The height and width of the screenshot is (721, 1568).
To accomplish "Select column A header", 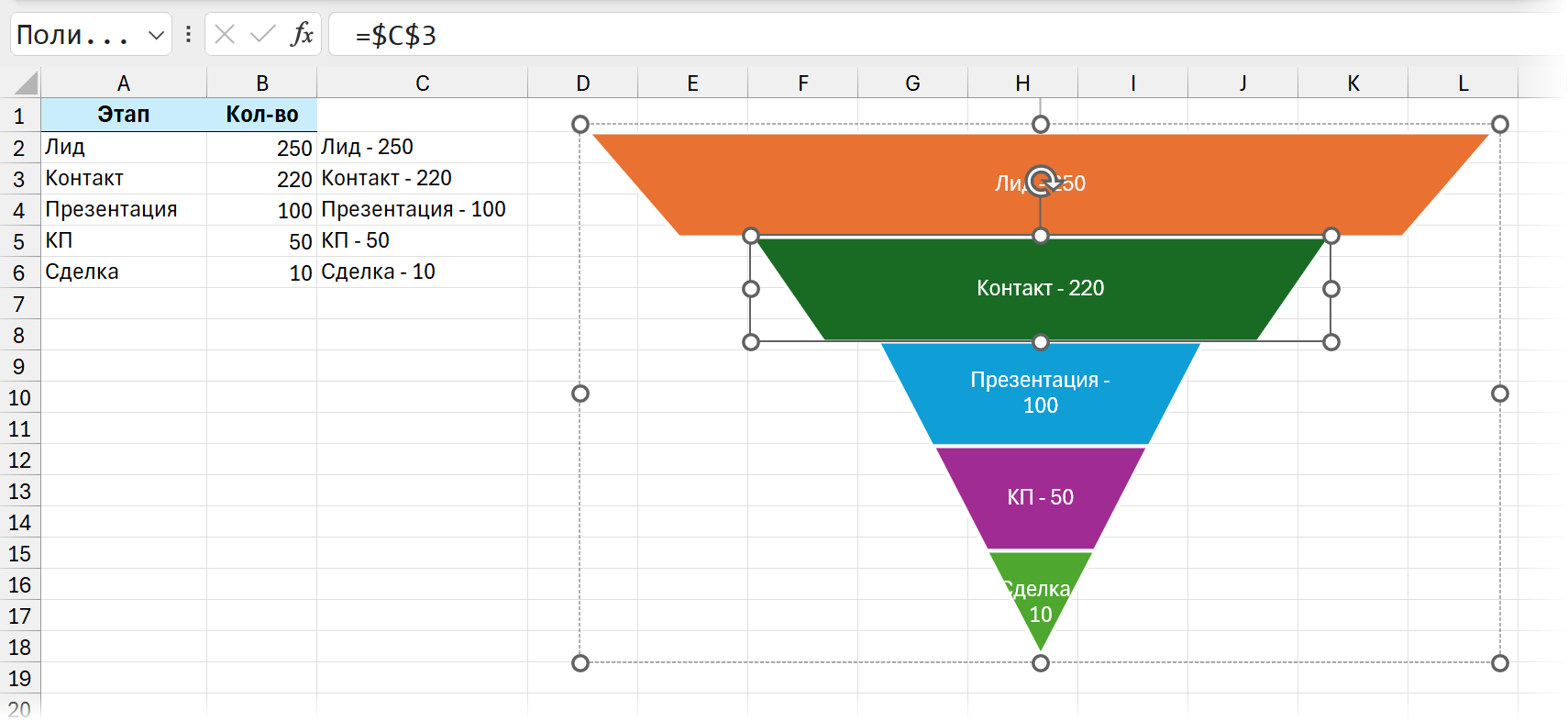I will tap(124, 83).
